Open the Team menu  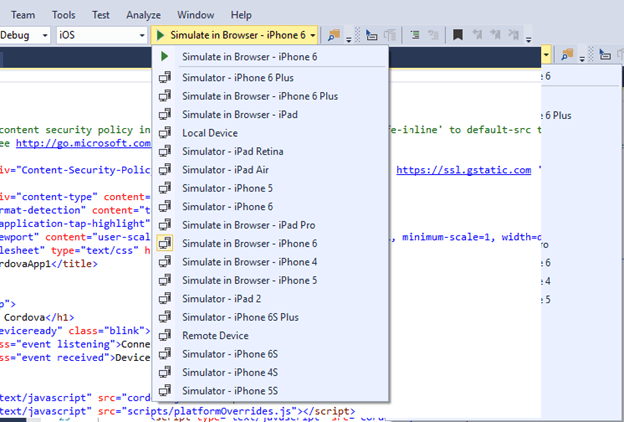coord(23,15)
